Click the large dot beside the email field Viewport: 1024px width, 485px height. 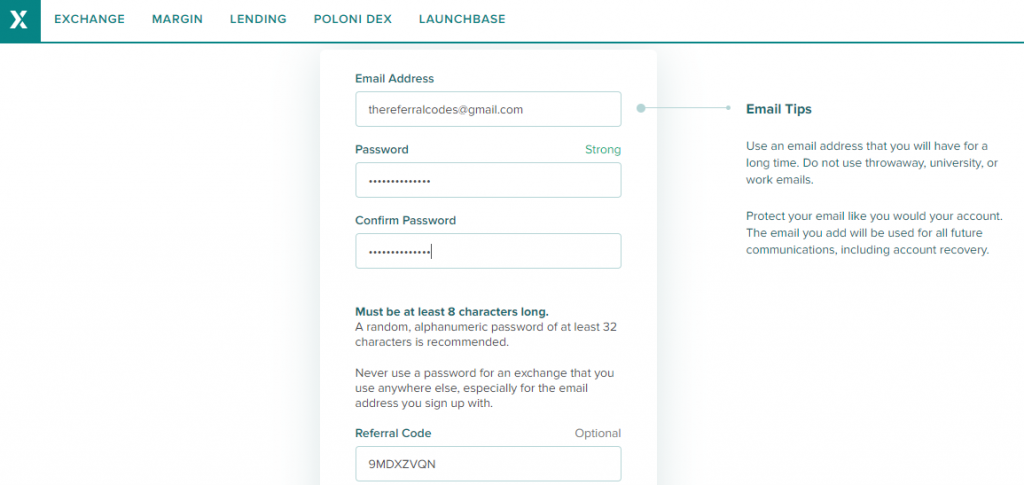coord(641,108)
